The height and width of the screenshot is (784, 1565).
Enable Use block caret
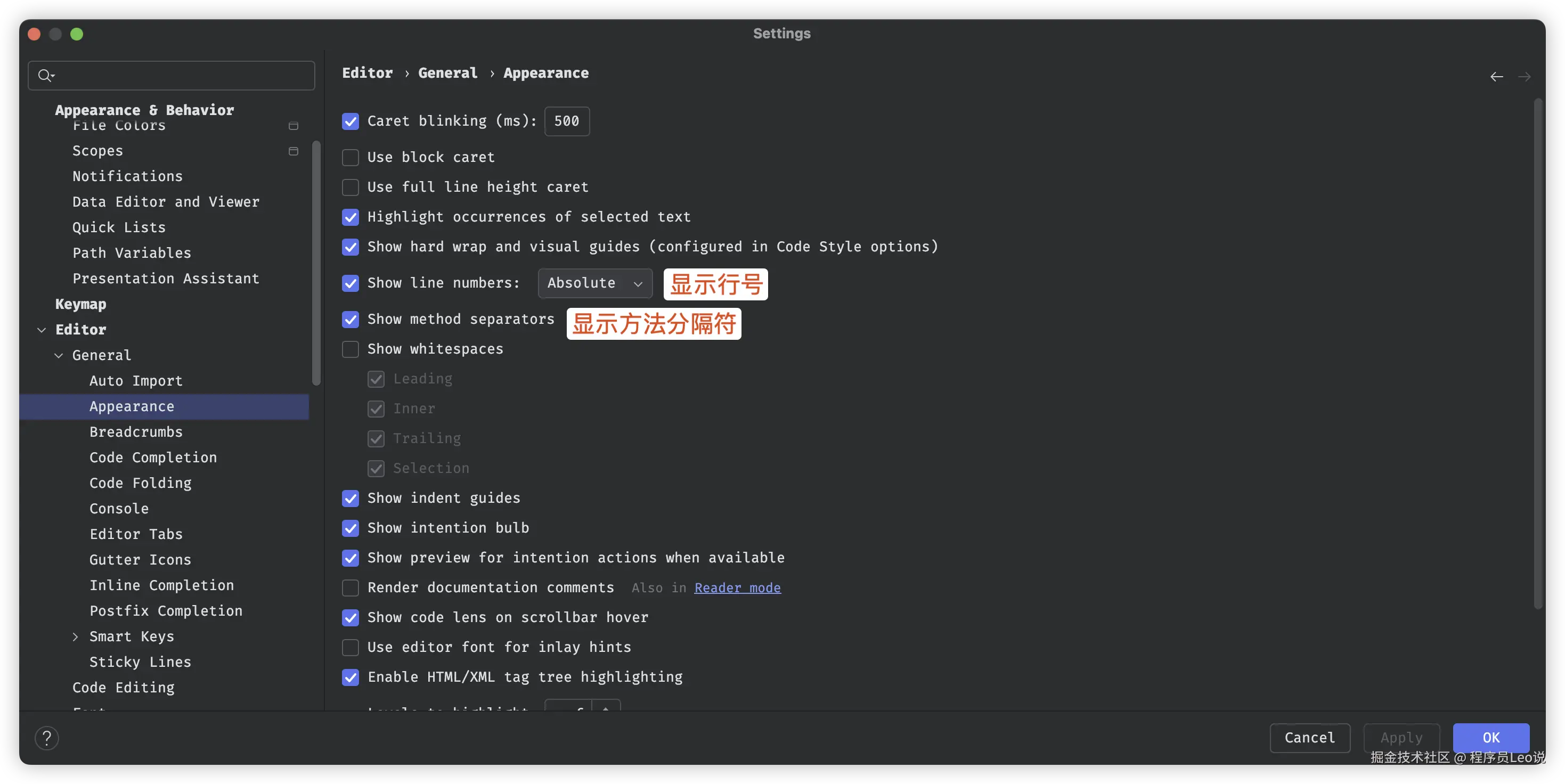tap(351, 158)
